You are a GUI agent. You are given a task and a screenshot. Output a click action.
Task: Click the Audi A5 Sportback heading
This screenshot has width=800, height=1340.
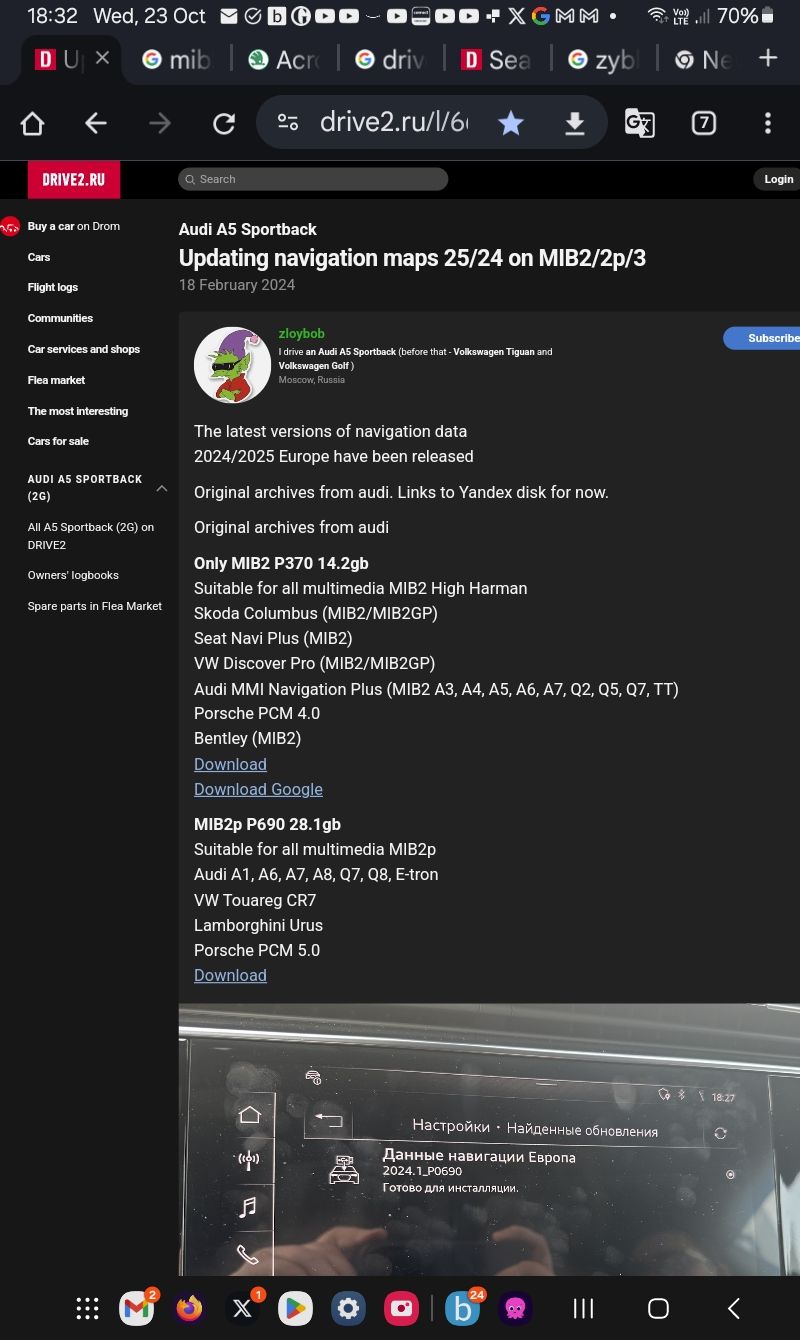coord(248,229)
